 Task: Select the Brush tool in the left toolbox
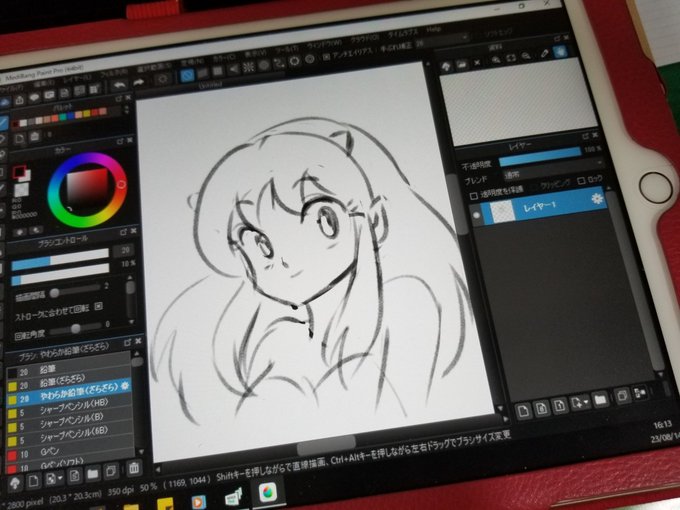pyautogui.click(x=3, y=122)
